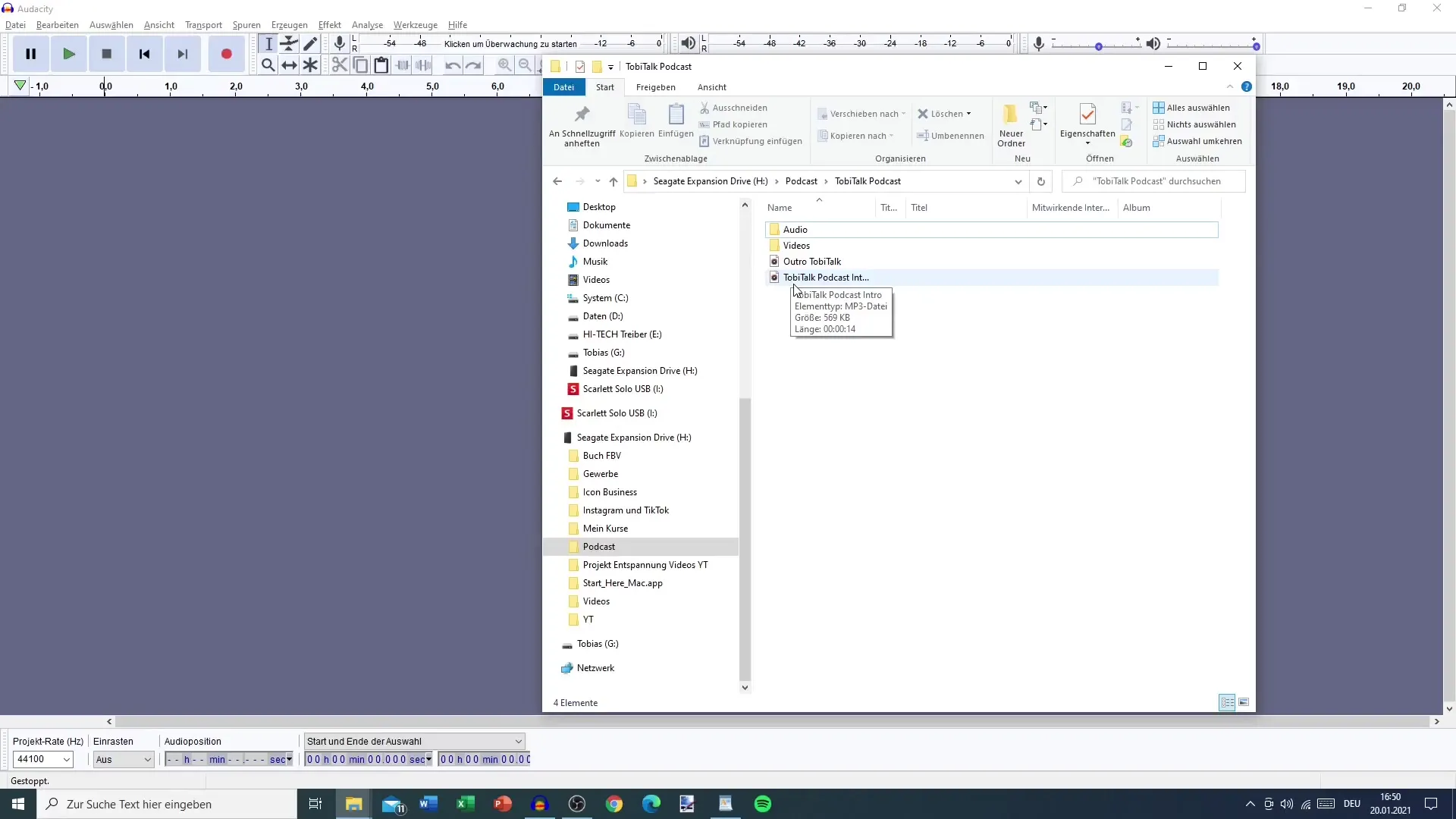Click the red Record button
Viewport: 1456px width, 819px height.
226,54
